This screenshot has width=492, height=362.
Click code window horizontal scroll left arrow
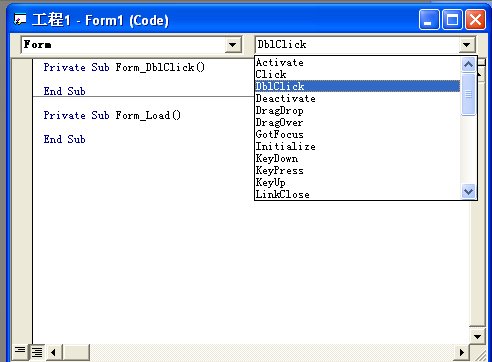[53, 352]
